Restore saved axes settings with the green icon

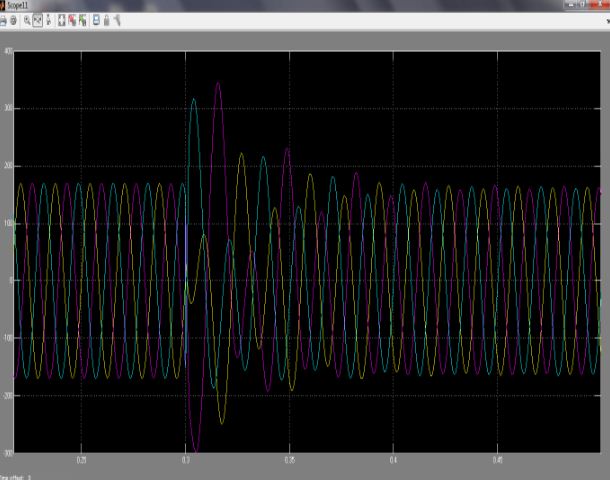pyautogui.click(x=82, y=21)
